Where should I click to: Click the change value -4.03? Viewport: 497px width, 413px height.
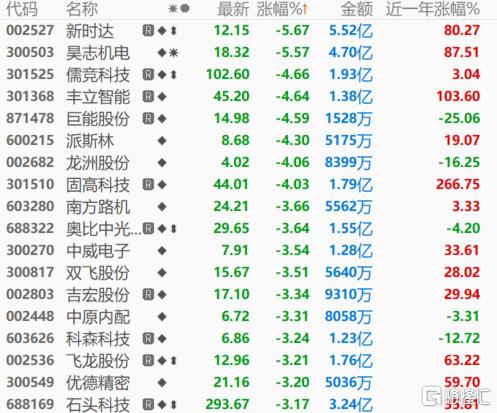click(x=292, y=185)
